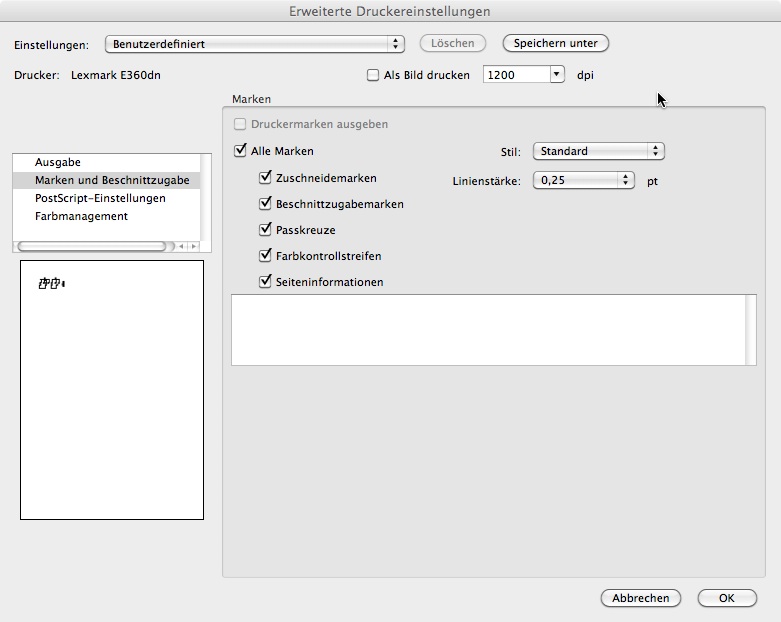
Task: Select Marken und Beschnittzugabe list entry
Action: click(111, 180)
